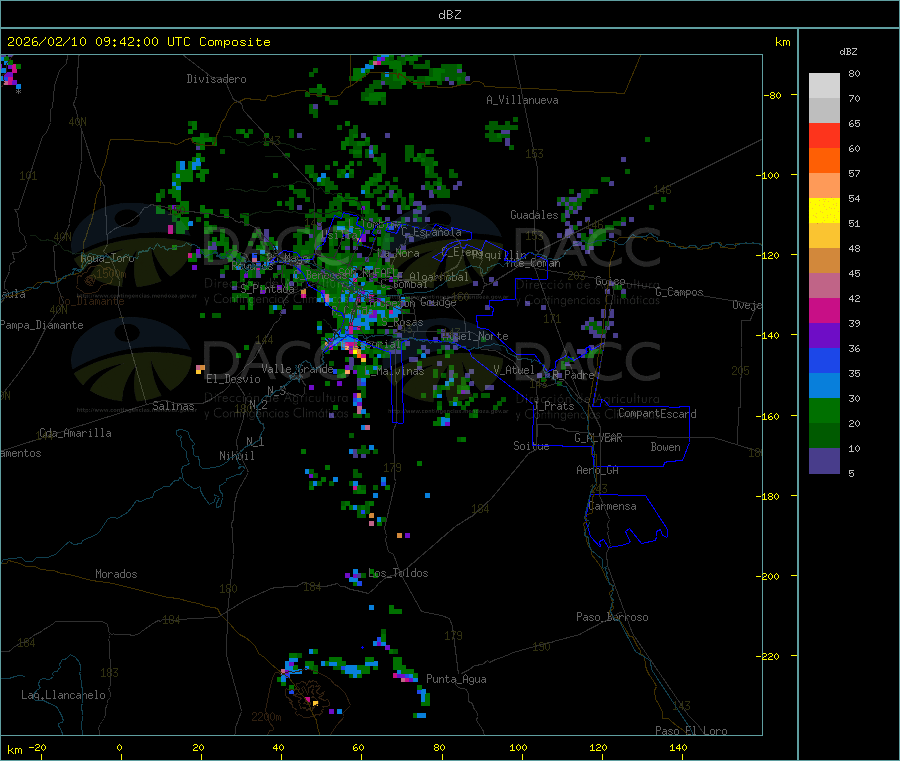
Task: Click the Algarrobal location label
Action: [439, 277]
